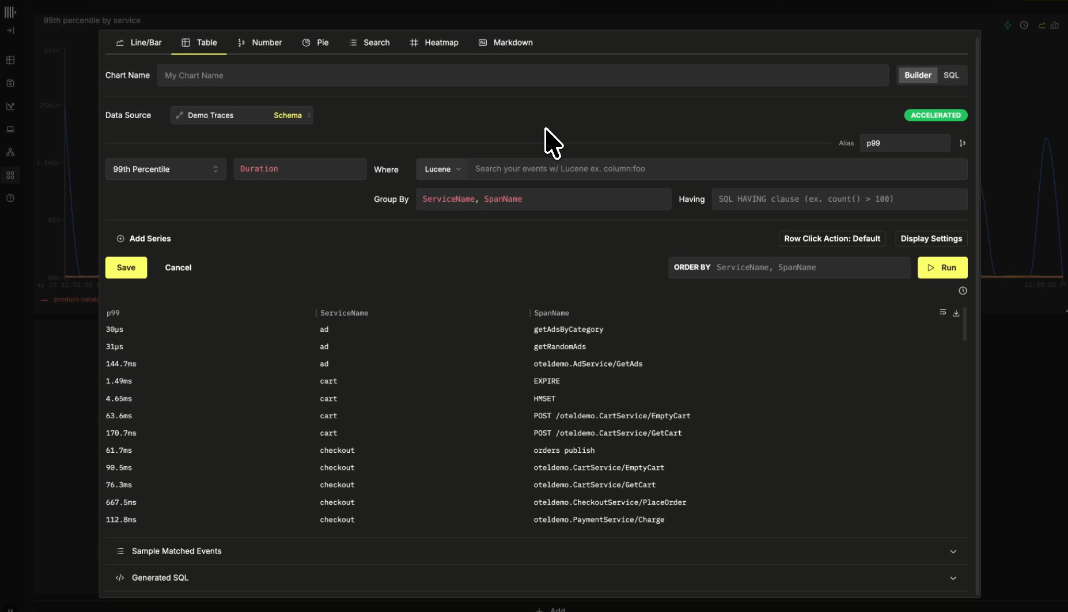
Task: Open the service map nodes icon in sidebar
Action: click(10, 152)
